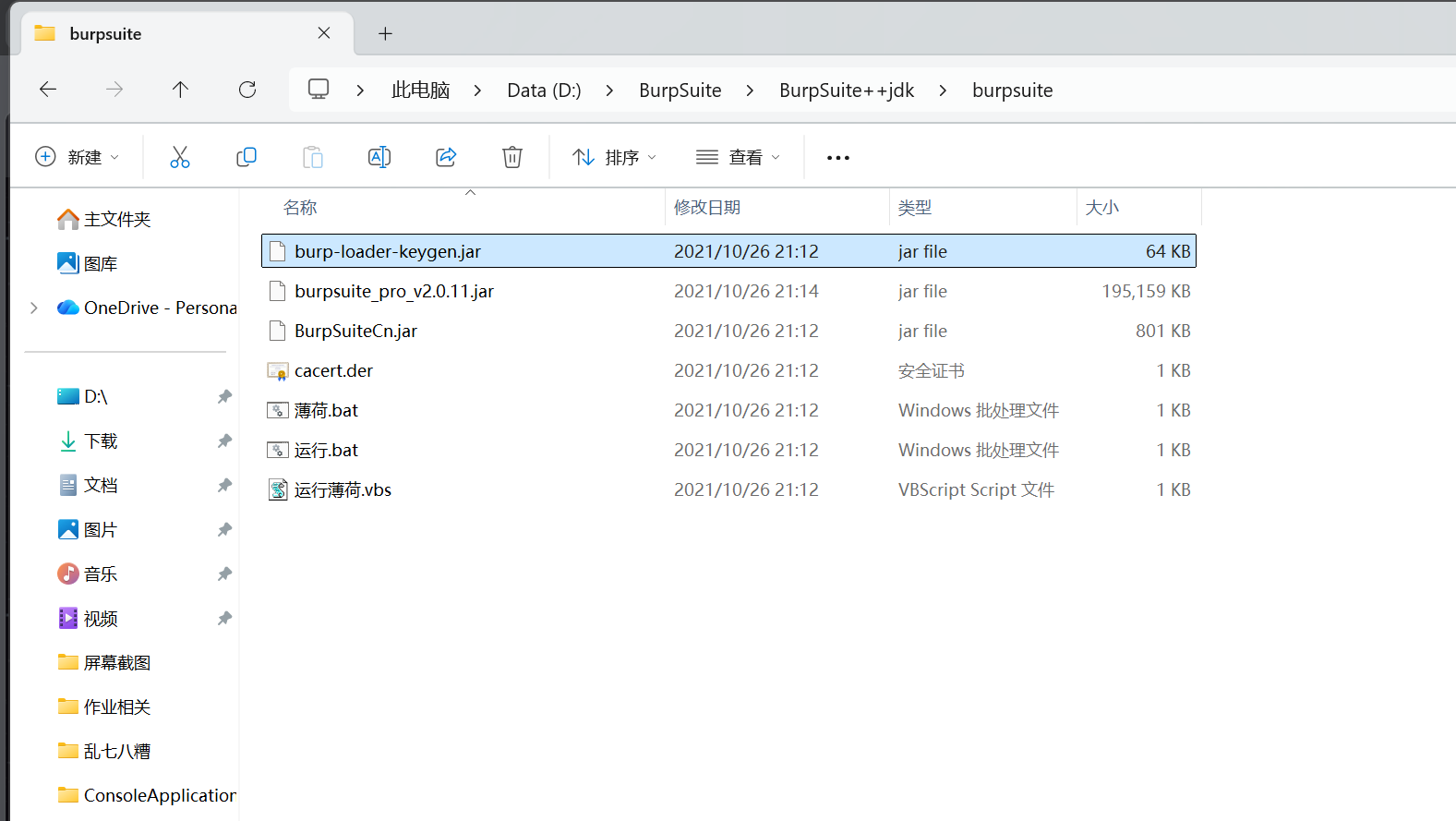The image size is (1456, 821).
Task: Go back with the left arrow
Action: [48, 90]
